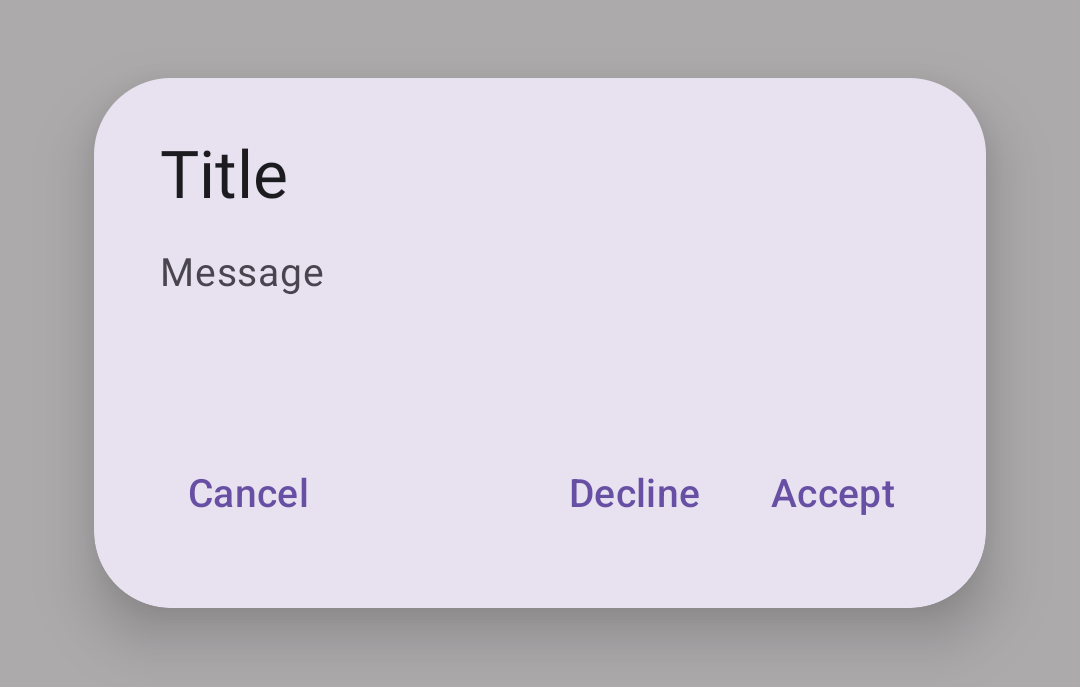
Task: Select the dialog heading labeled Title
Action: 224,173
